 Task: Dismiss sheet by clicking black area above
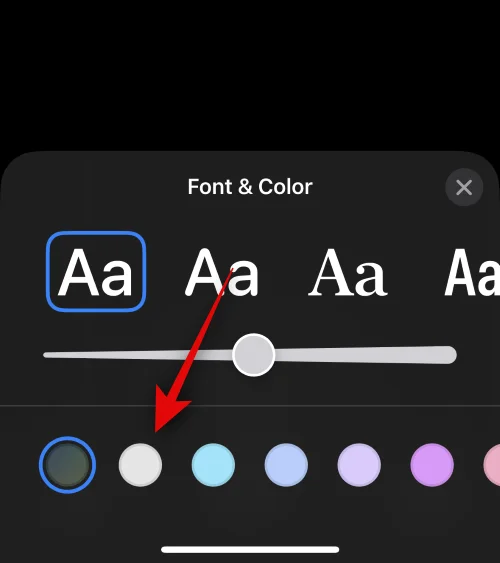[250, 74]
